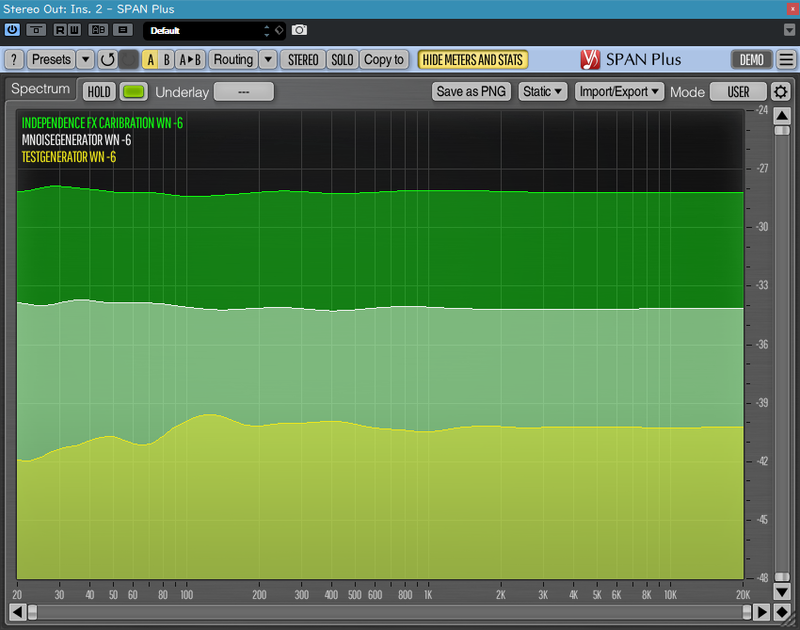Expand the arrow next to Routing

point(268,60)
